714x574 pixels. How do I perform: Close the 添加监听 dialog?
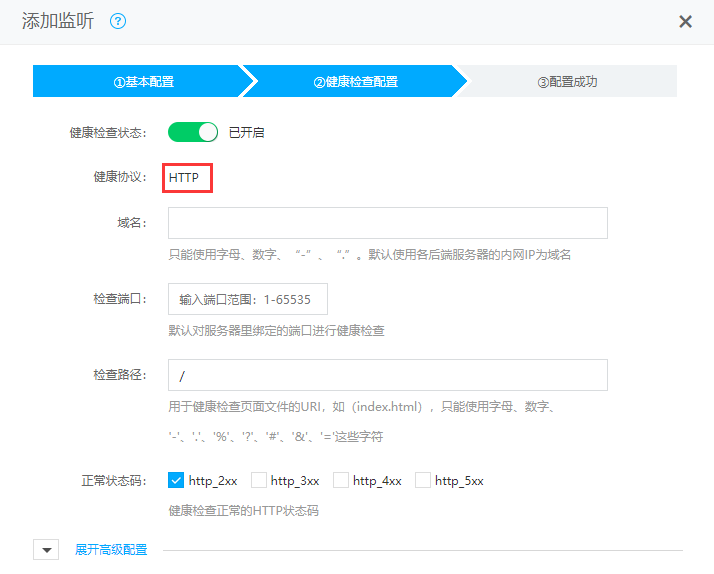click(685, 22)
